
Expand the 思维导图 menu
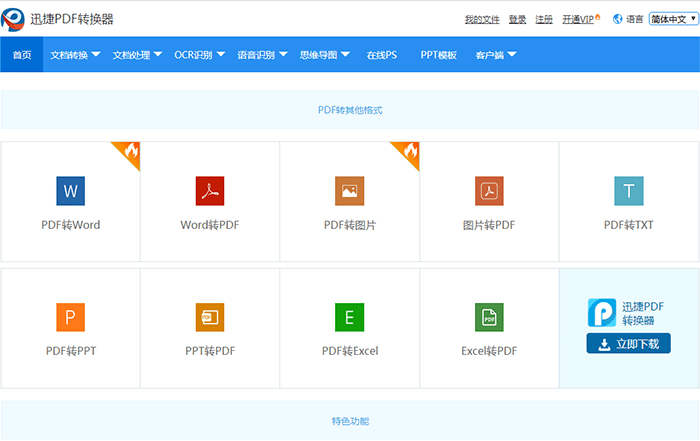pyautogui.click(x=325, y=55)
